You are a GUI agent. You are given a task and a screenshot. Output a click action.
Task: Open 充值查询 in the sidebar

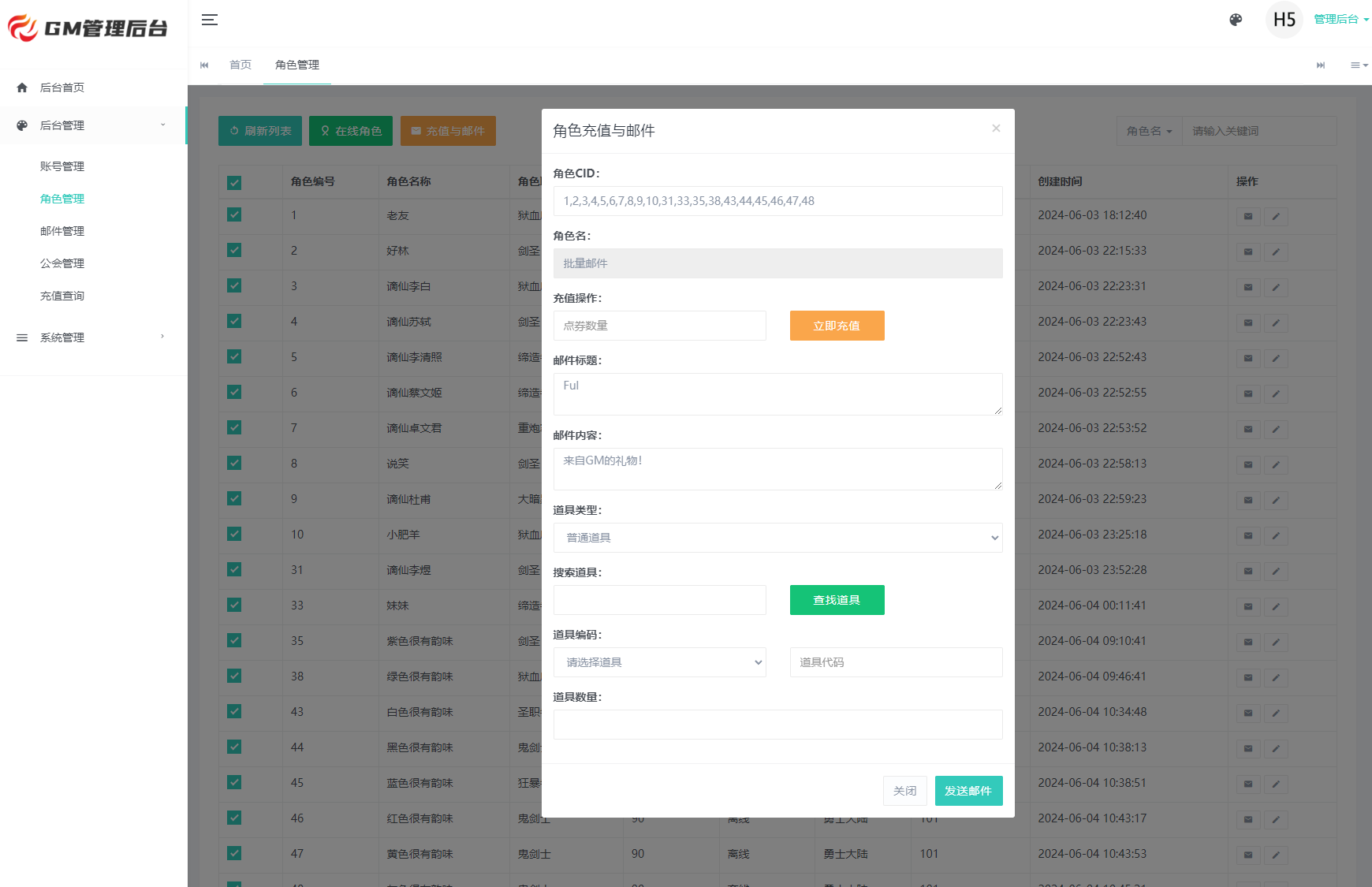click(62, 296)
